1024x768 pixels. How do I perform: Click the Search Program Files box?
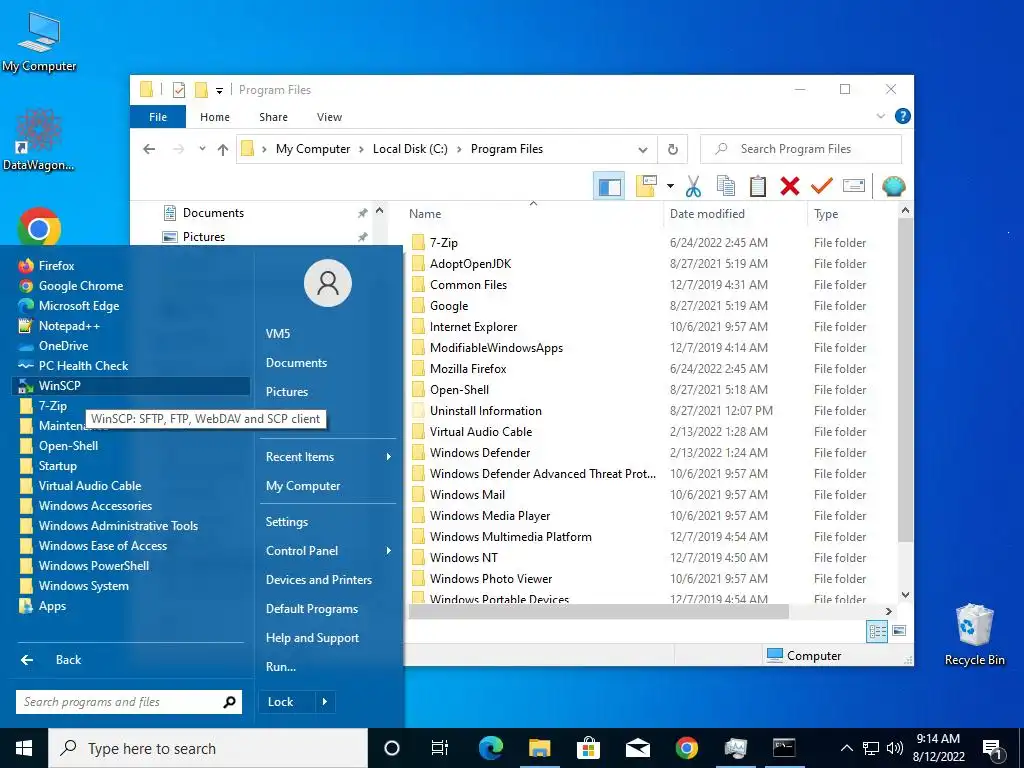[x=801, y=149]
